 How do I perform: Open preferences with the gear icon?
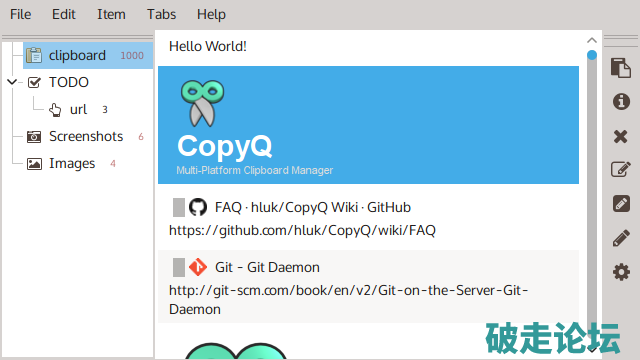pyautogui.click(x=621, y=272)
